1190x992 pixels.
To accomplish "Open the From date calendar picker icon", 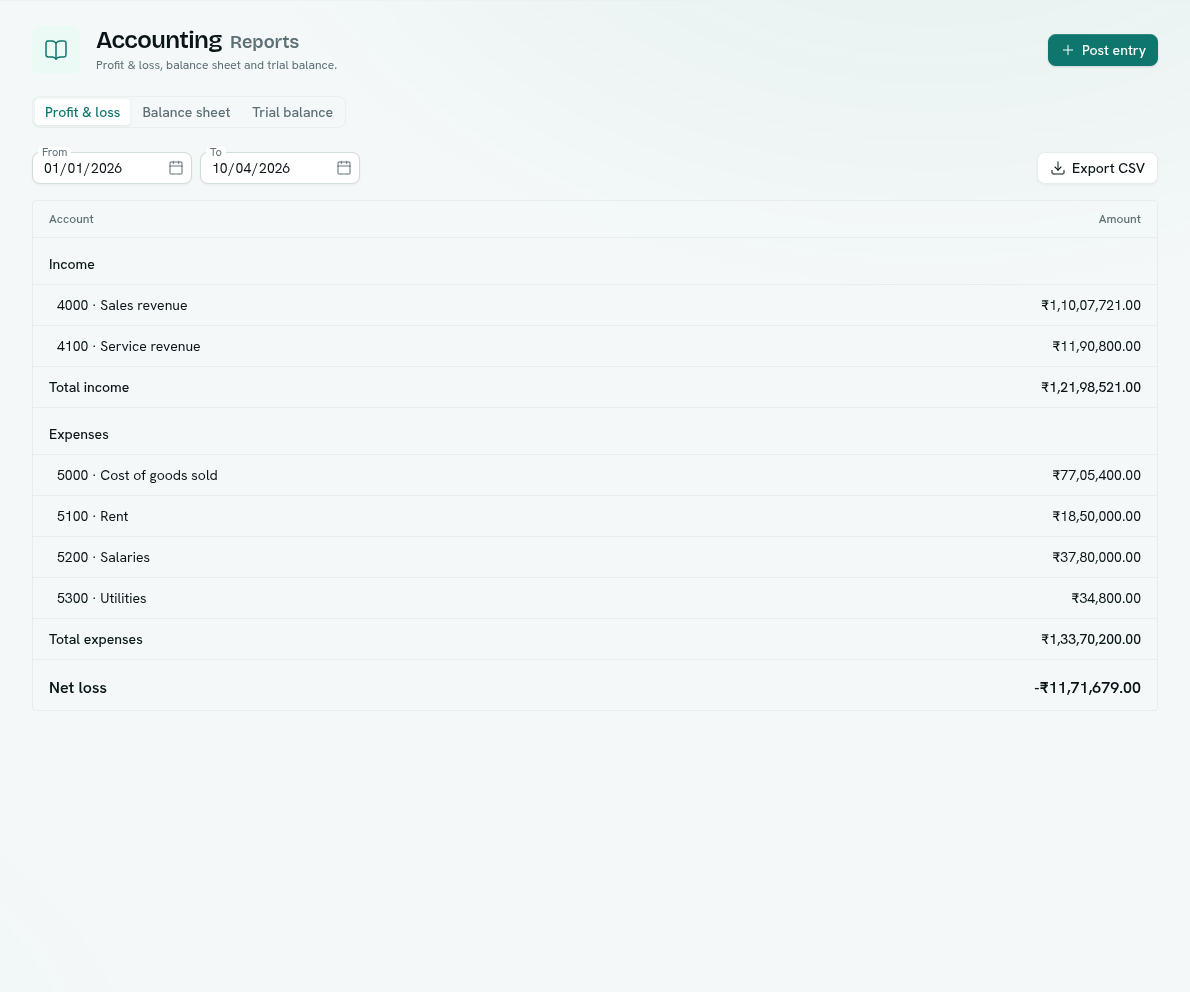I will 176,168.
